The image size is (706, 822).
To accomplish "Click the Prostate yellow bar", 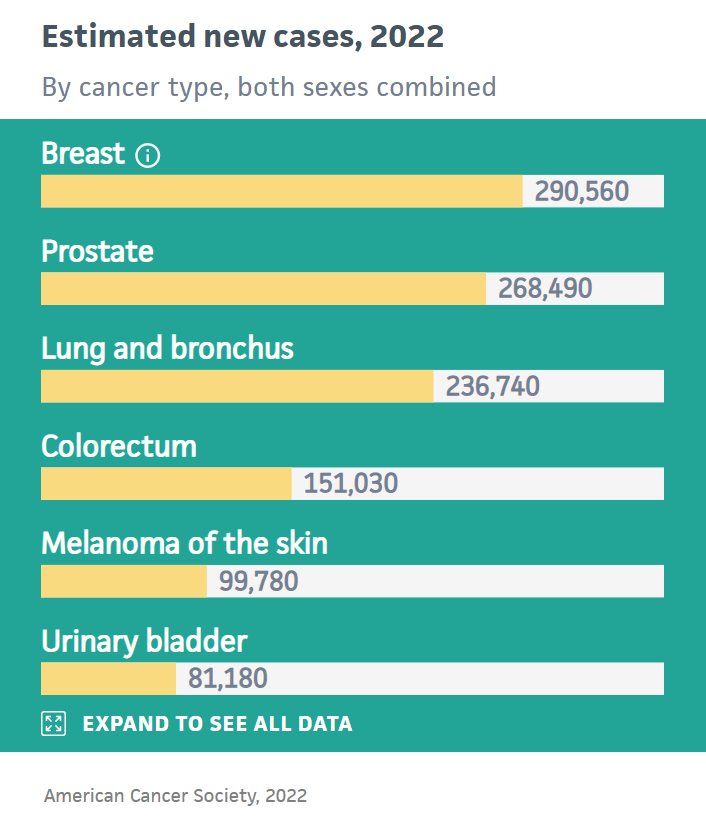I will click(263, 288).
